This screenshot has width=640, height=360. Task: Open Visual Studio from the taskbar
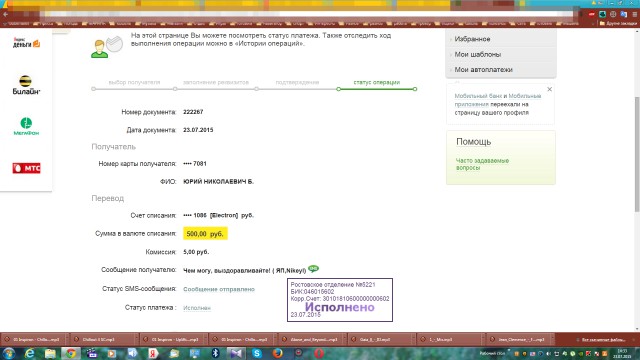[236, 353]
